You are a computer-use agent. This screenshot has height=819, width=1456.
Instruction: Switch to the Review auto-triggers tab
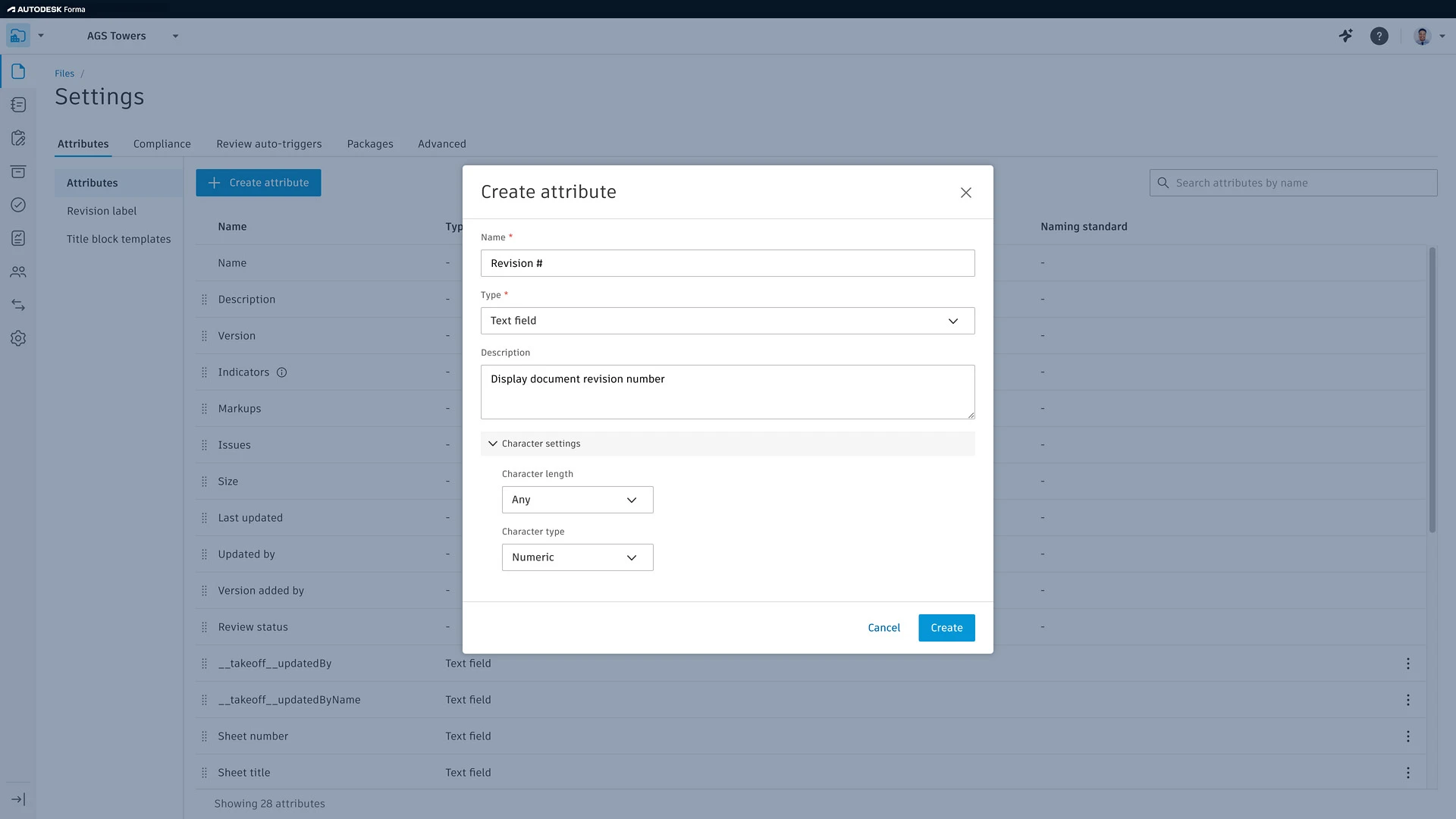point(269,144)
